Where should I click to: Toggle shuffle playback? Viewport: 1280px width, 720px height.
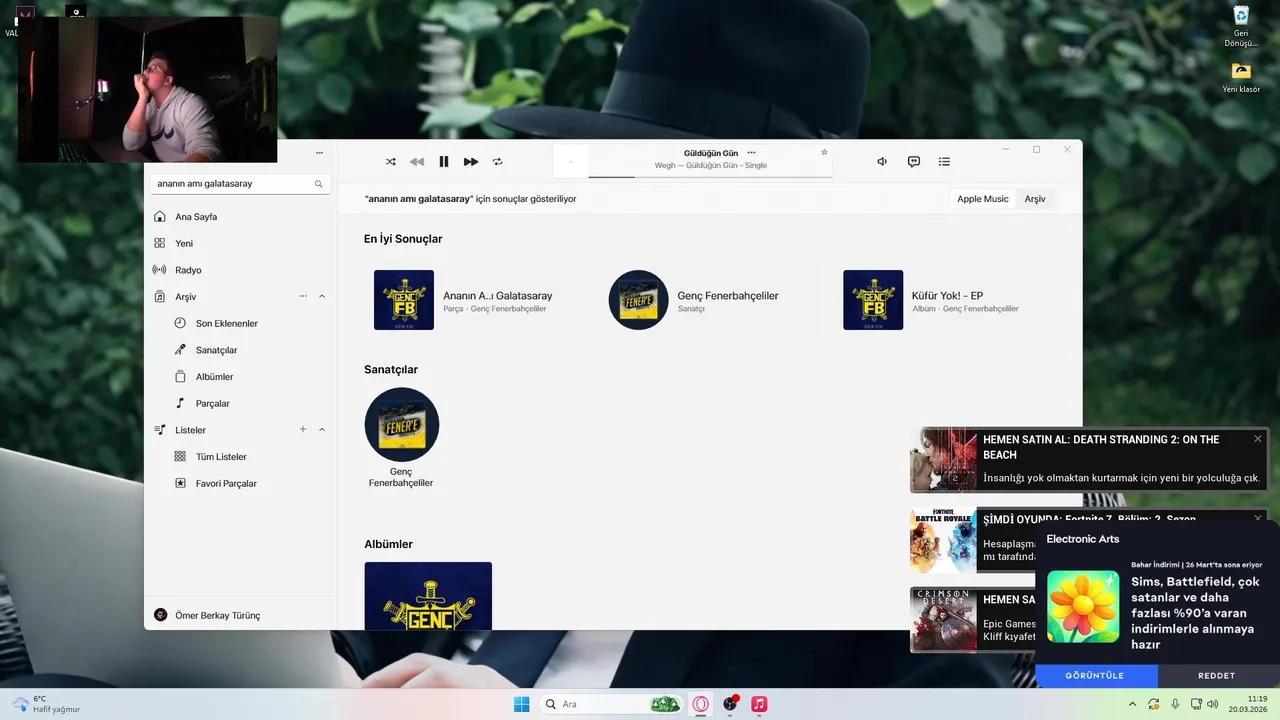(x=390, y=161)
